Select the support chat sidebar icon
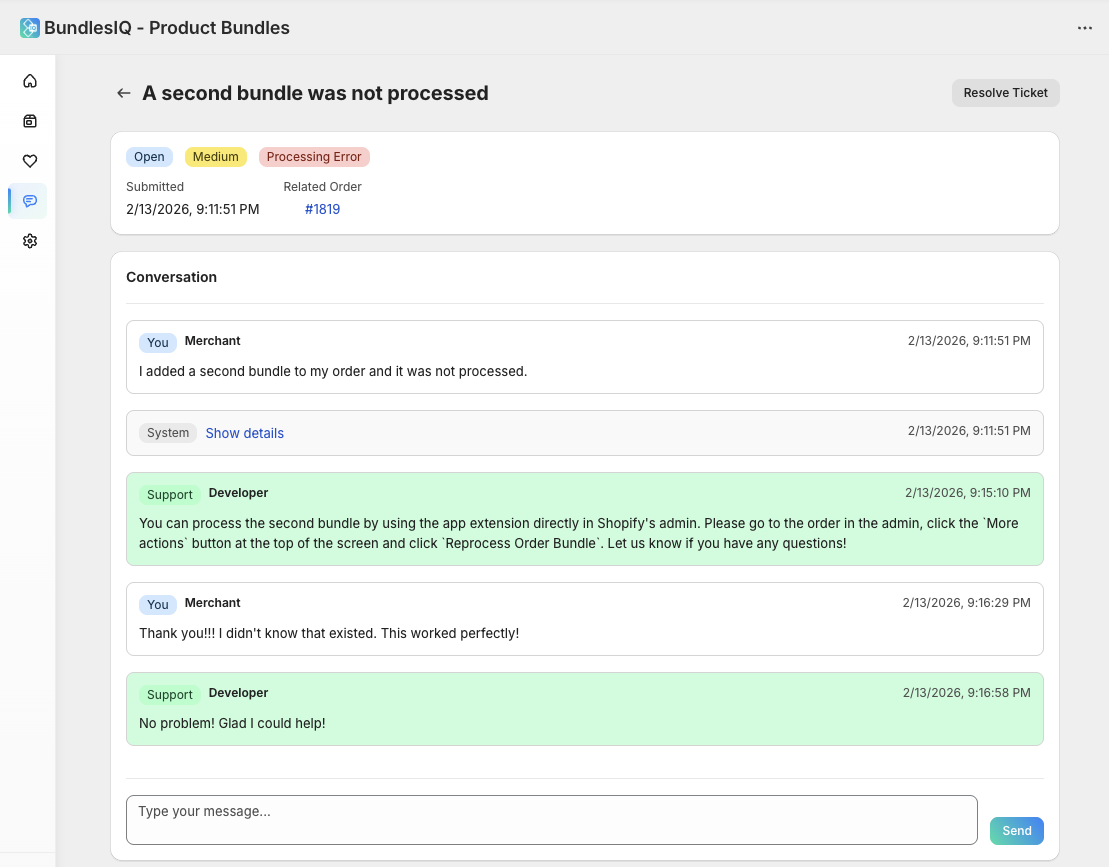 29,201
